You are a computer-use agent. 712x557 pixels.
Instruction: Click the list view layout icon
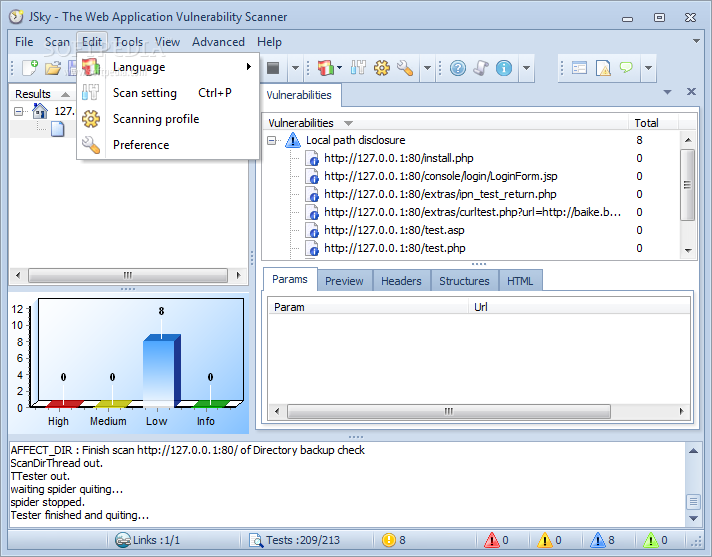click(579, 68)
